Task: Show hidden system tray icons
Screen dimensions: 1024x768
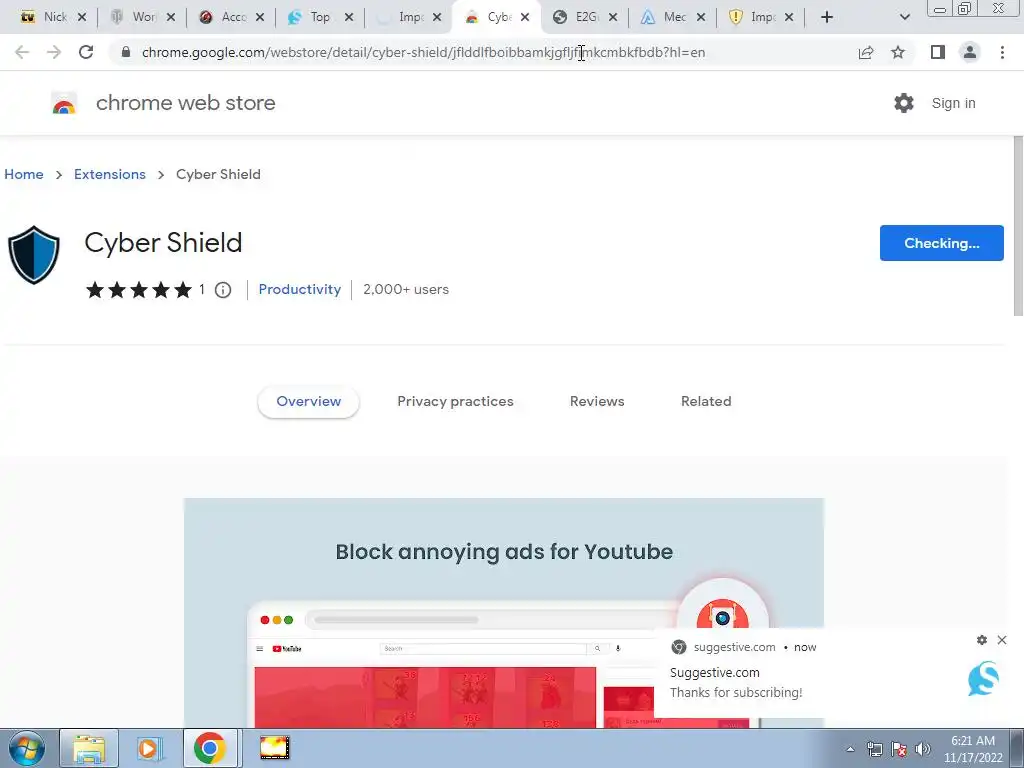Action: tap(850, 749)
